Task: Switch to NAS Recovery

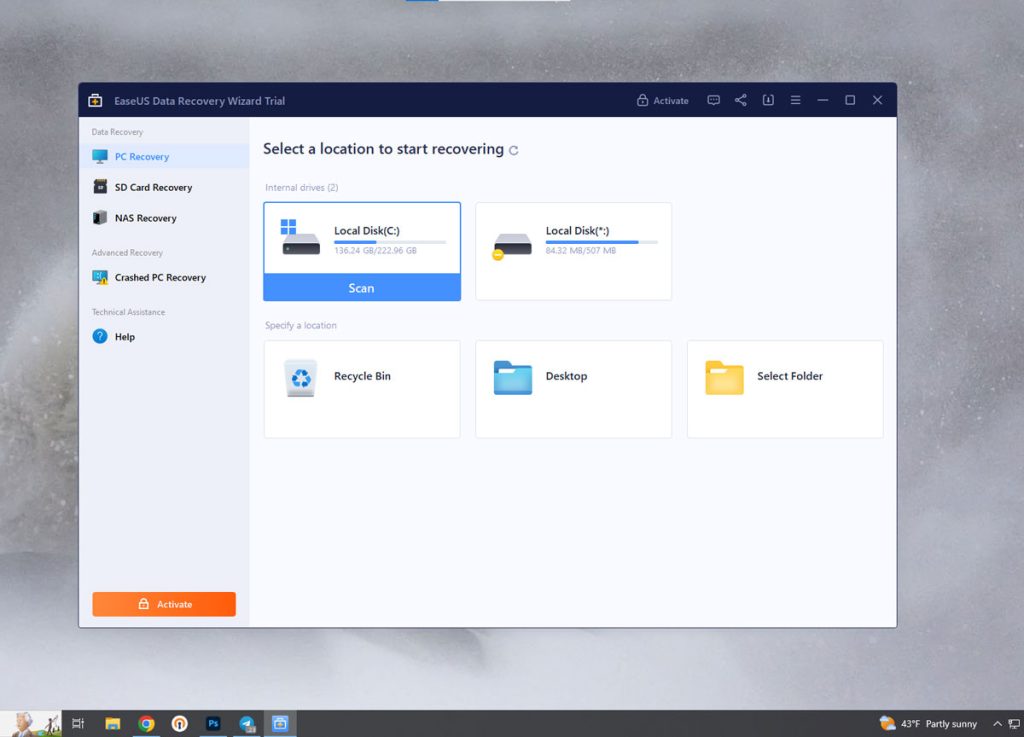Action: [145, 218]
